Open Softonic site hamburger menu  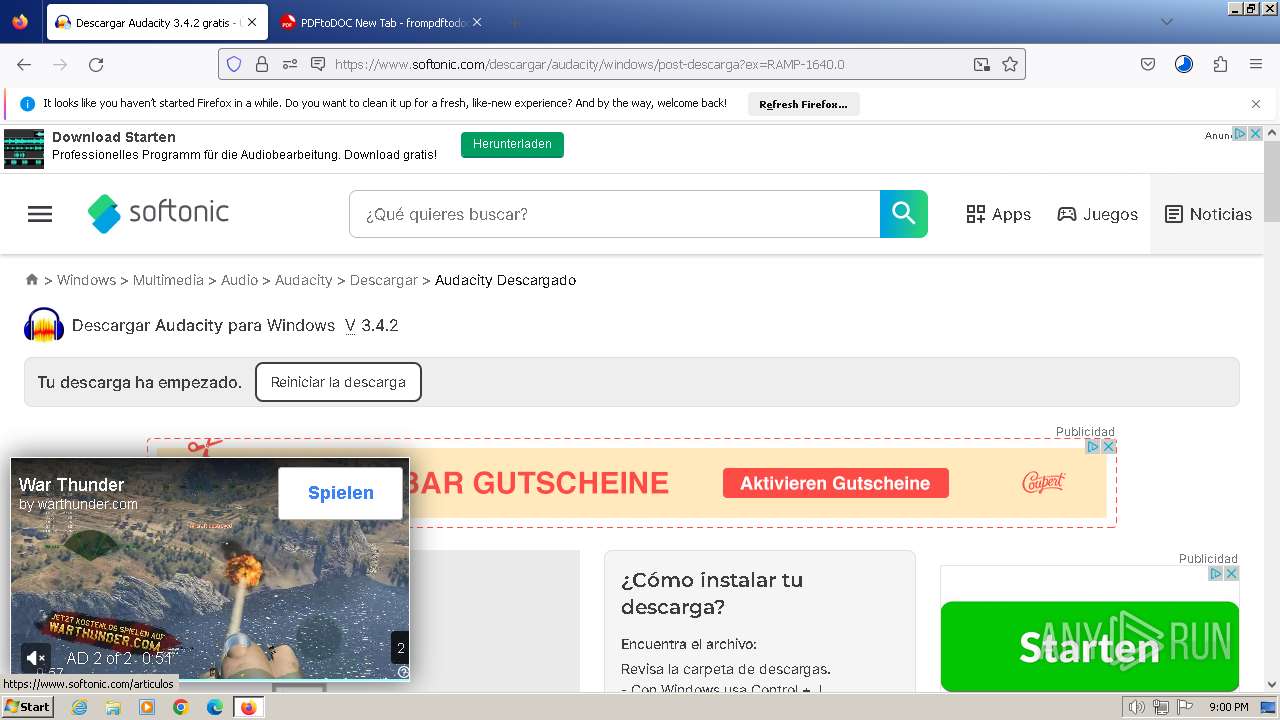click(40, 214)
